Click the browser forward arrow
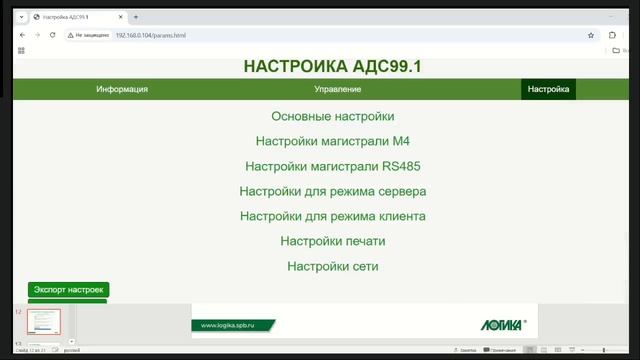This screenshot has width=640, height=360. tap(38, 35)
